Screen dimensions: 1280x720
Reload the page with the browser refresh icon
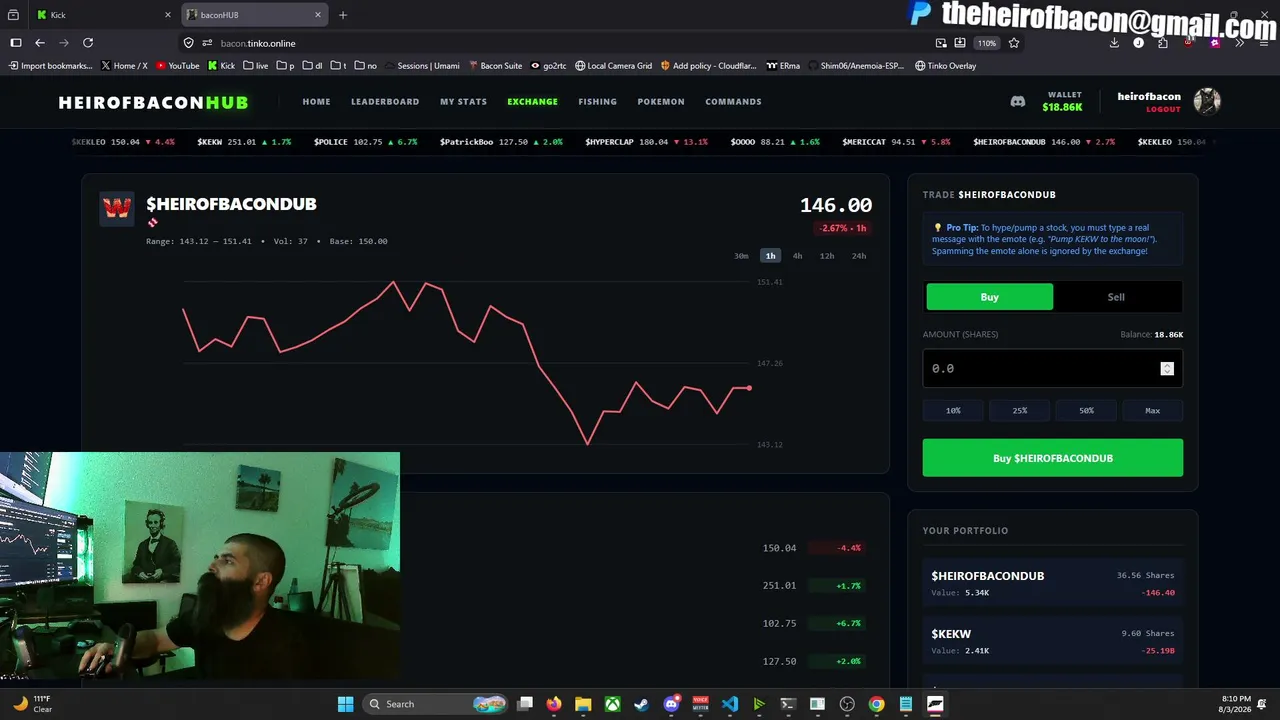coord(88,43)
